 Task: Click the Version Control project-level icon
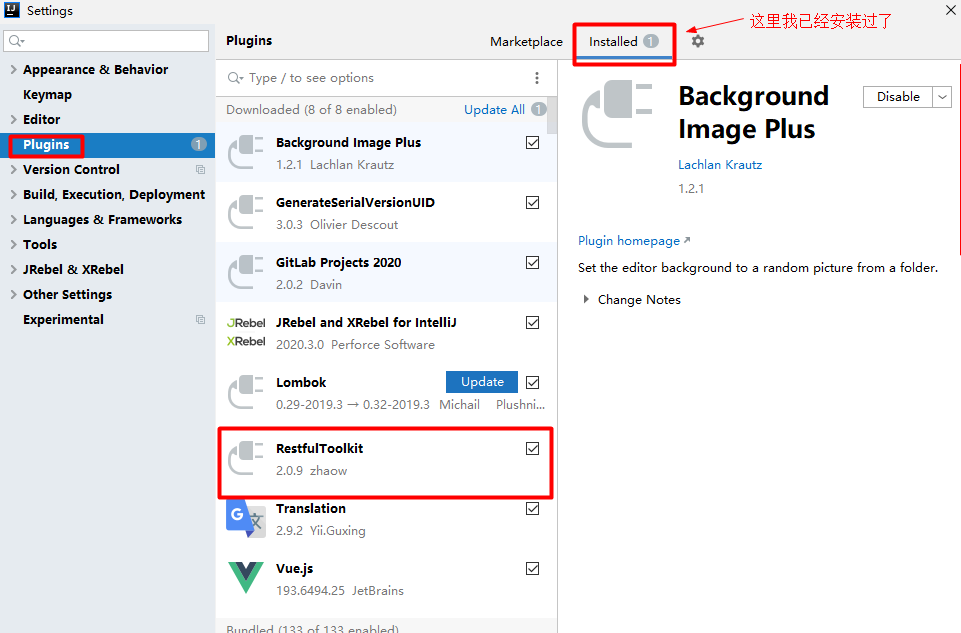click(x=200, y=170)
